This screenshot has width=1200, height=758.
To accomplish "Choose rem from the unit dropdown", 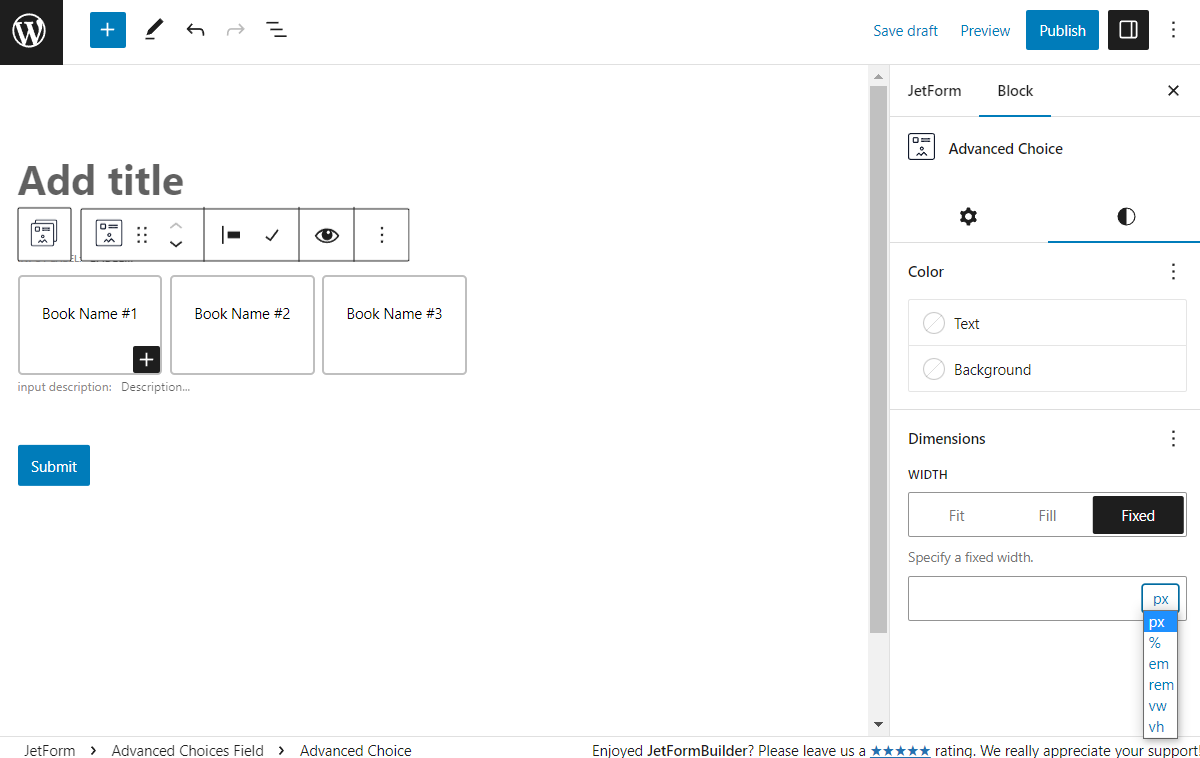I will pyautogui.click(x=1160, y=685).
